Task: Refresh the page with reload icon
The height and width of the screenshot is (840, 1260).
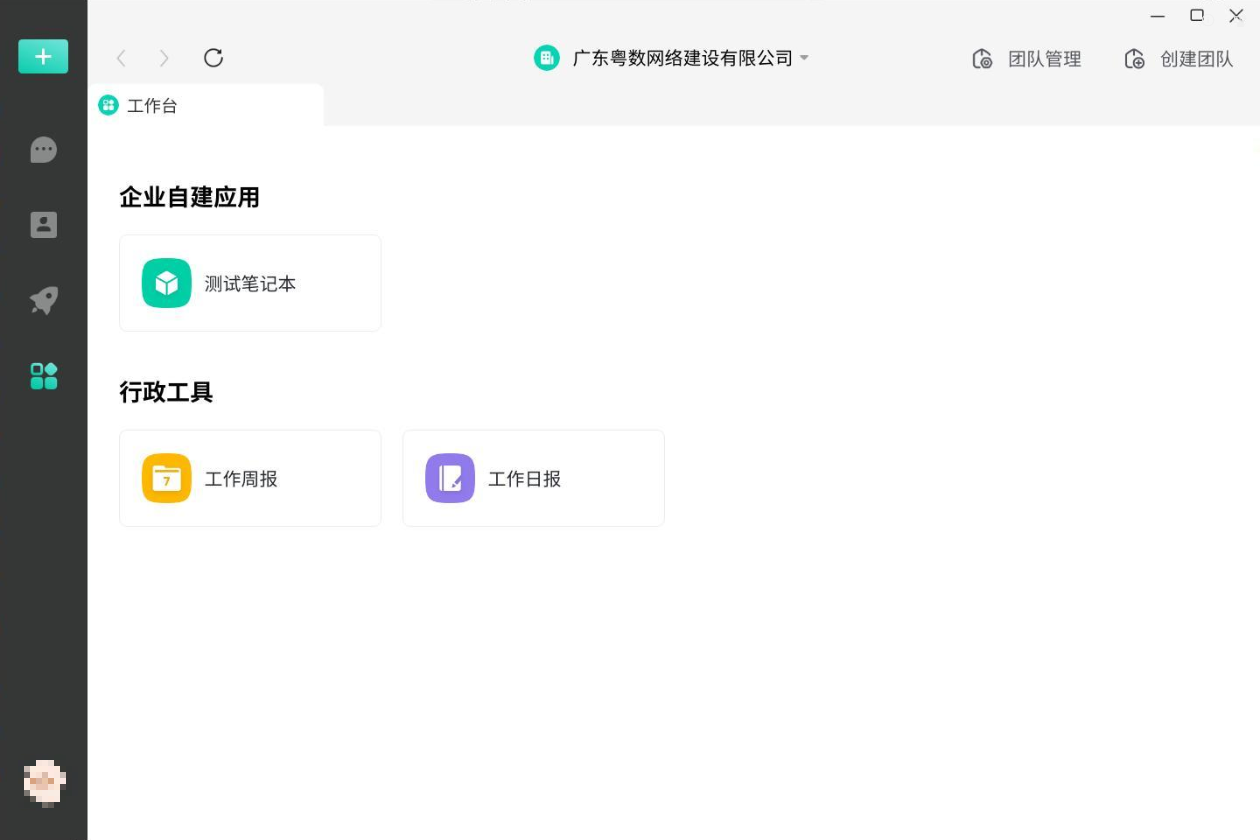Action: 213,58
